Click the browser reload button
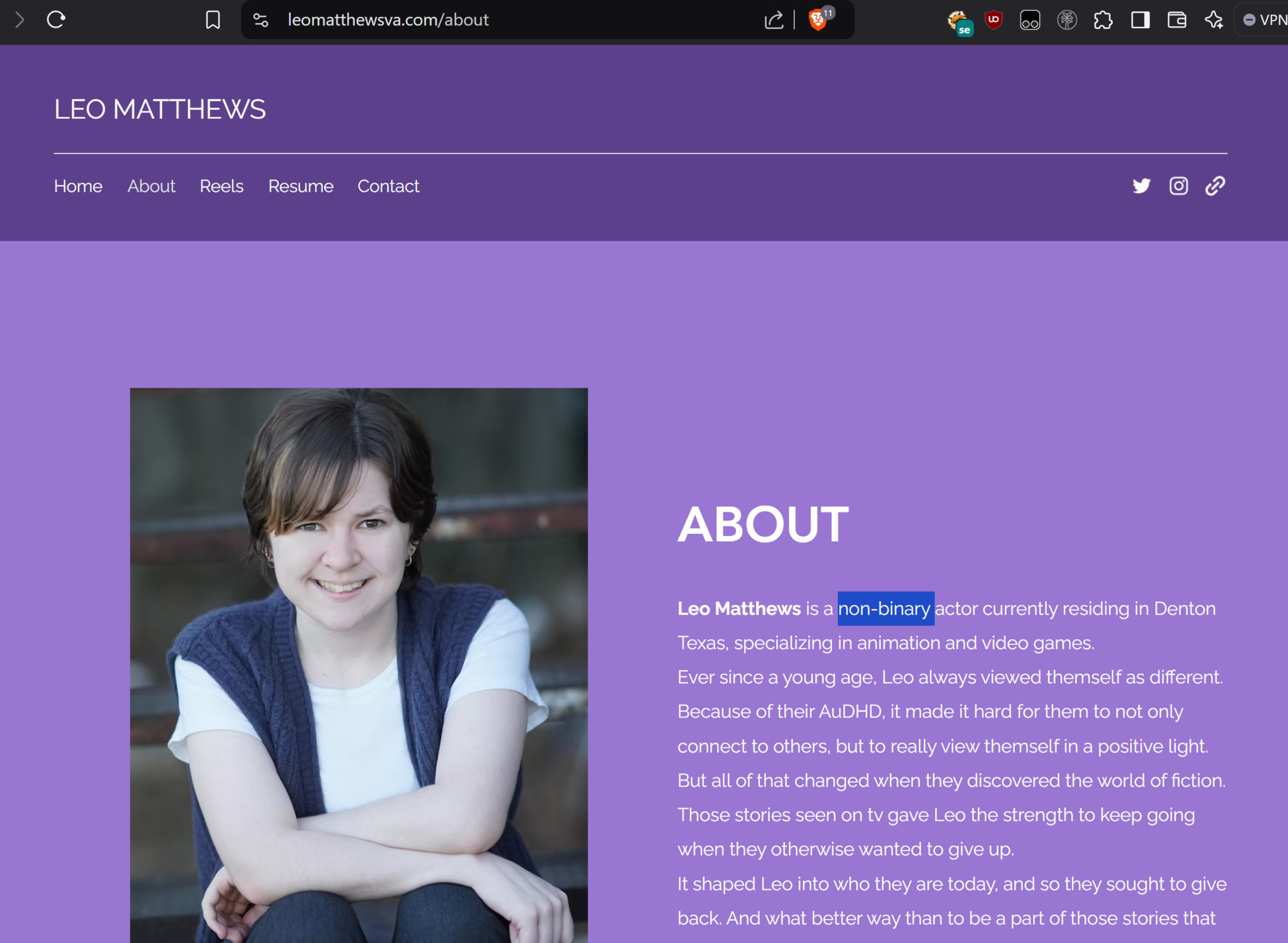The width and height of the screenshot is (1288, 943). coord(56,19)
